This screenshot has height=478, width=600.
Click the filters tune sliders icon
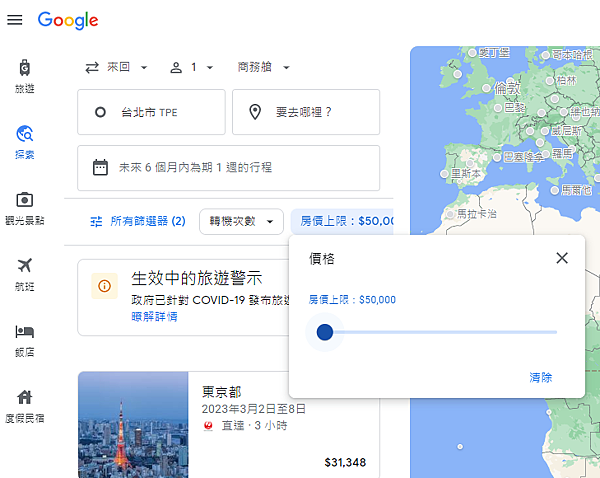pos(96,221)
